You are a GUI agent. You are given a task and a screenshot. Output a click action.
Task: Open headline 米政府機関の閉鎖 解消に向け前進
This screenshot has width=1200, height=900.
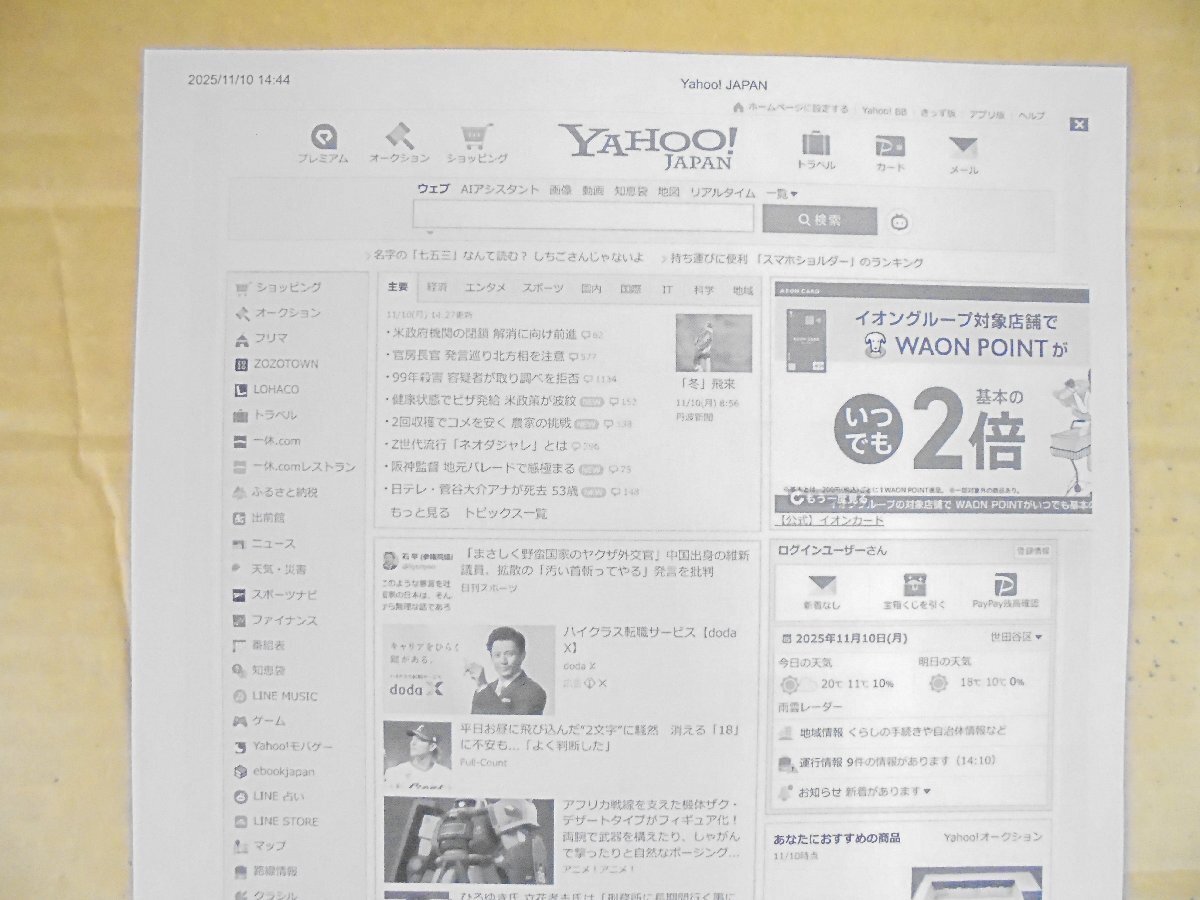pos(482,333)
